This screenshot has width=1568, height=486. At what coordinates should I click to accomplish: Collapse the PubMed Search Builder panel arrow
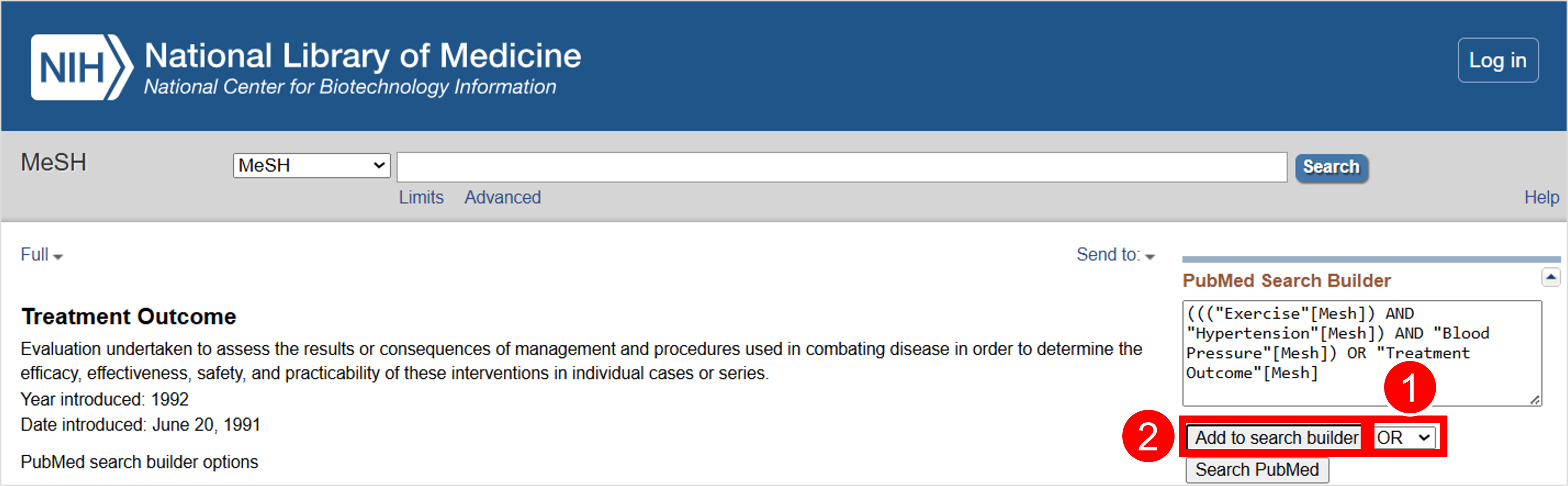click(x=1550, y=277)
